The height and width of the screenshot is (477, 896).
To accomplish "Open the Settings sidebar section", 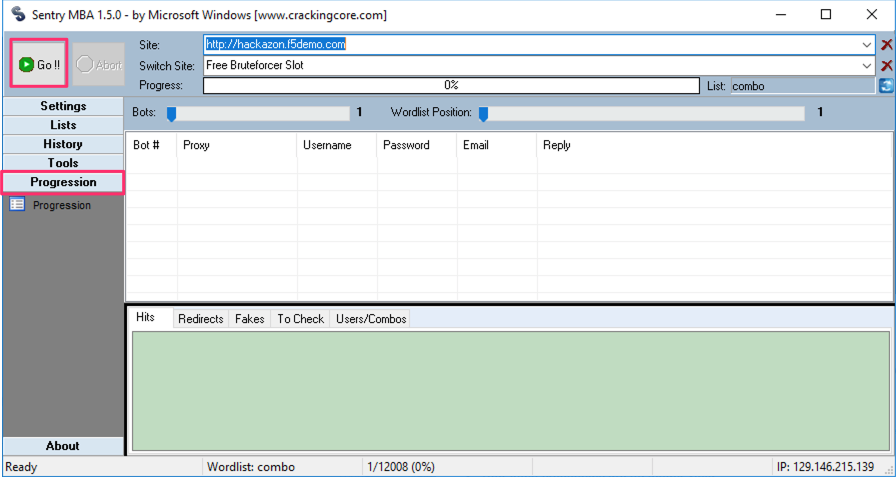I will click(63, 106).
